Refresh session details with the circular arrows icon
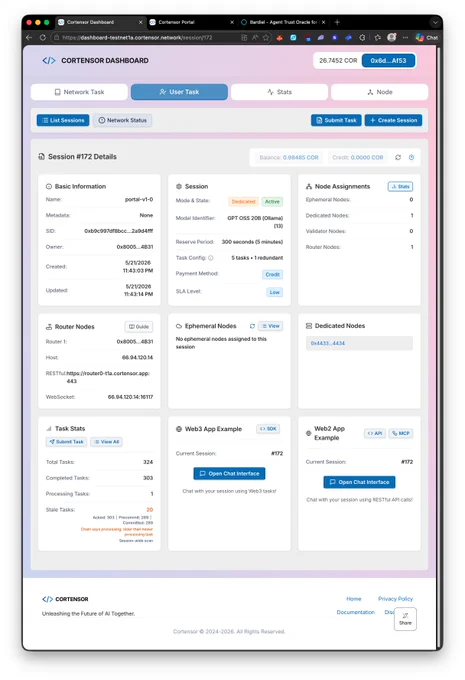This screenshot has width=465, height=680. pyautogui.click(x=398, y=157)
